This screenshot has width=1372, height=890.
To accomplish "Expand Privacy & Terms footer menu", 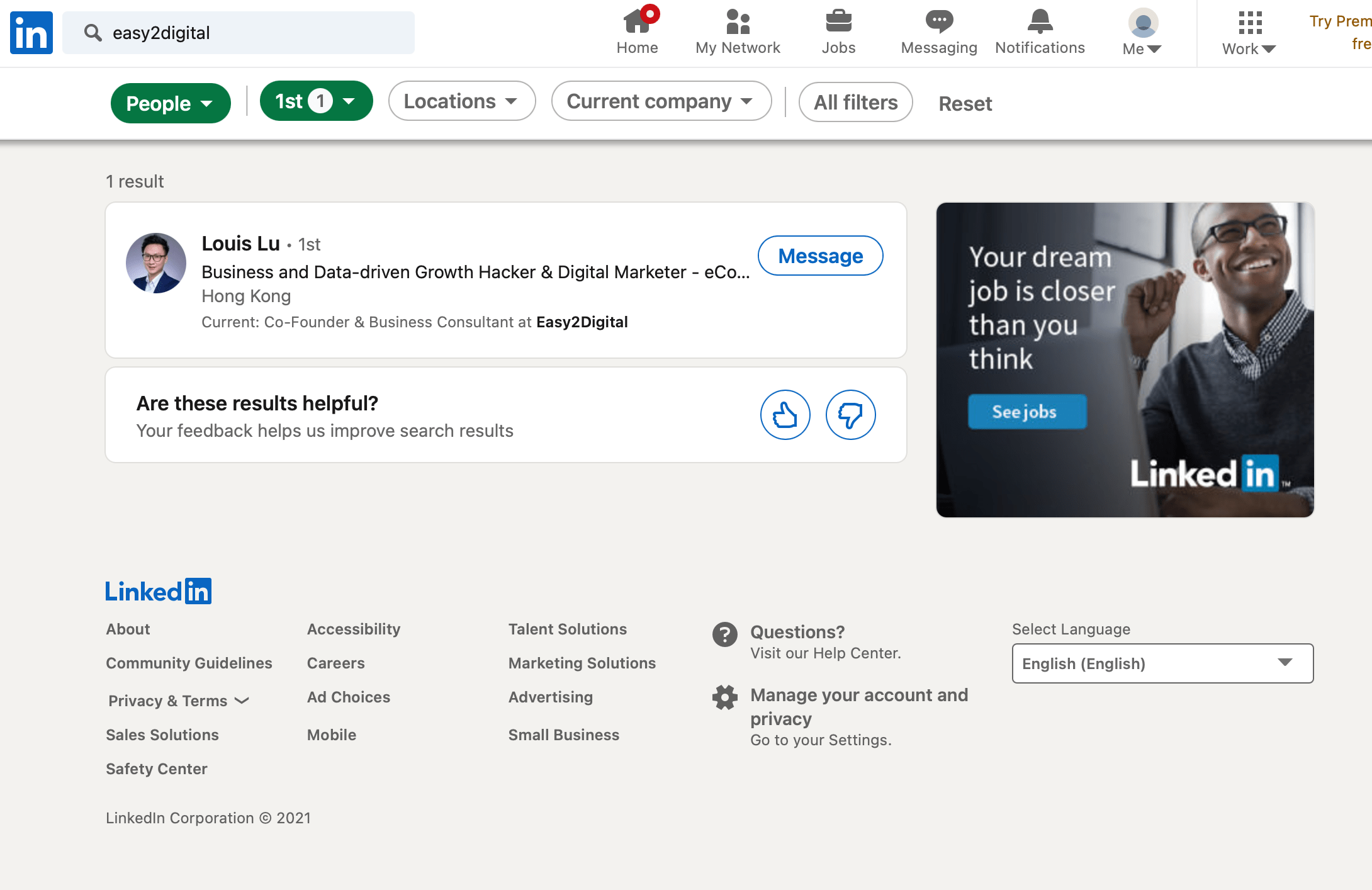I will [179, 701].
